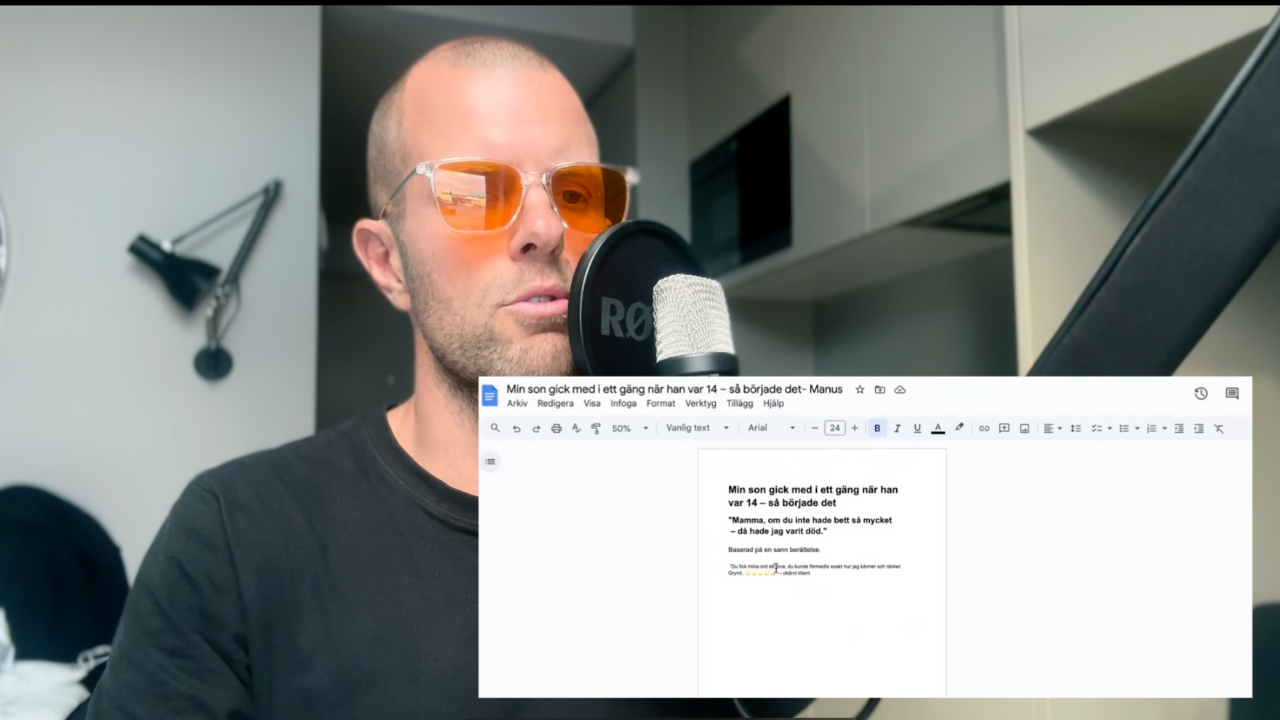1280x720 pixels.
Task: Expand the Vanlig text style dropdown
Action: [x=697, y=428]
